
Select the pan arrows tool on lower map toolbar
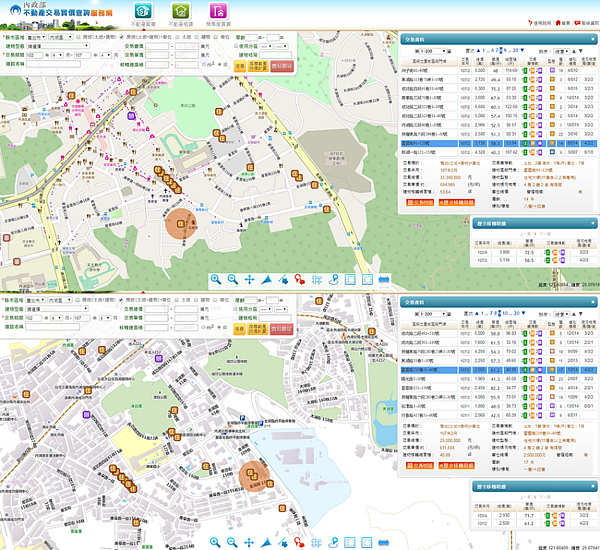249,542
